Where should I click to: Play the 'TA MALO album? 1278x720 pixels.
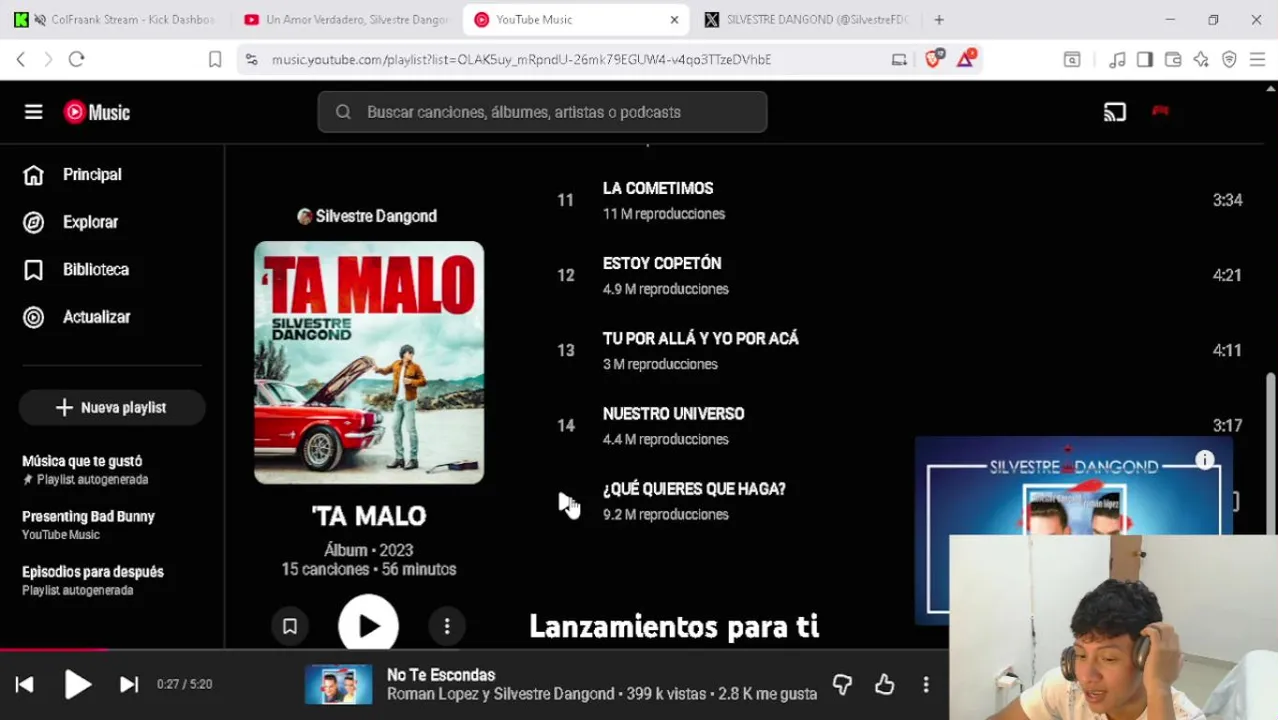pyautogui.click(x=368, y=626)
